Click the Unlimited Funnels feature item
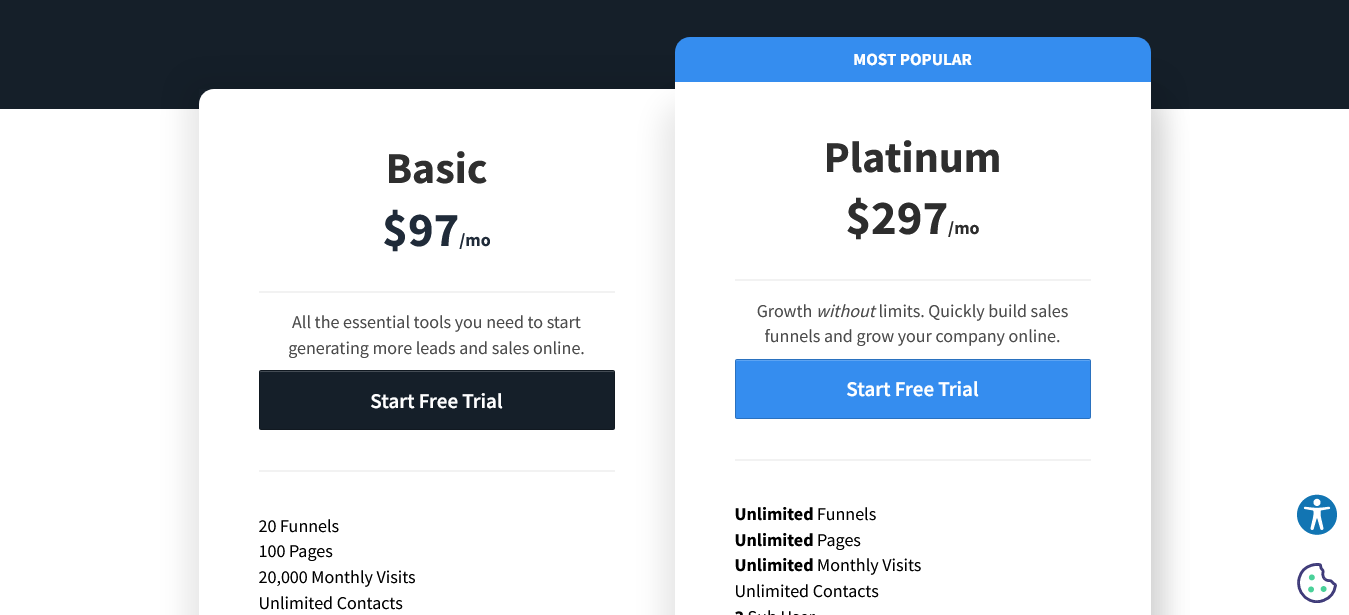This screenshot has height=615, width=1349. [805, 514]
